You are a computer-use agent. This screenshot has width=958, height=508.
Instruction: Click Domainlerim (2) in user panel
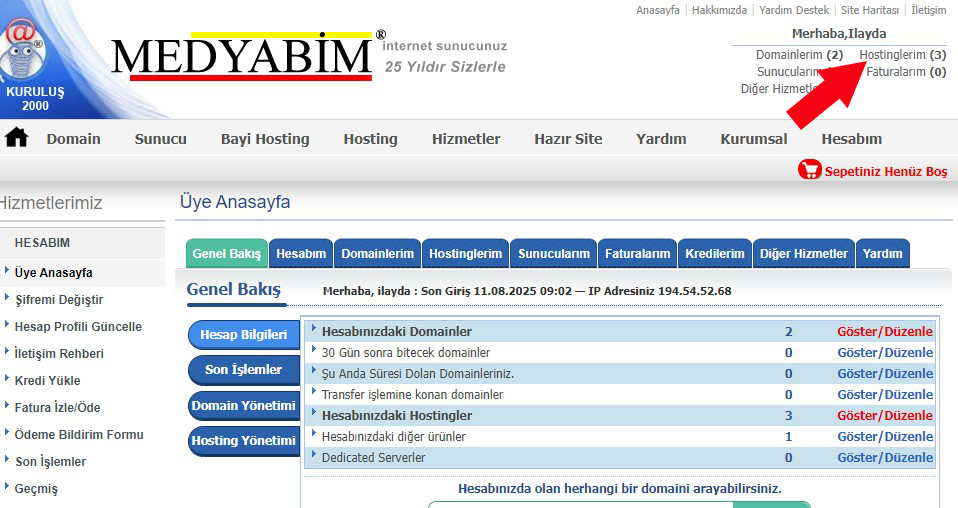click(799, 55)
